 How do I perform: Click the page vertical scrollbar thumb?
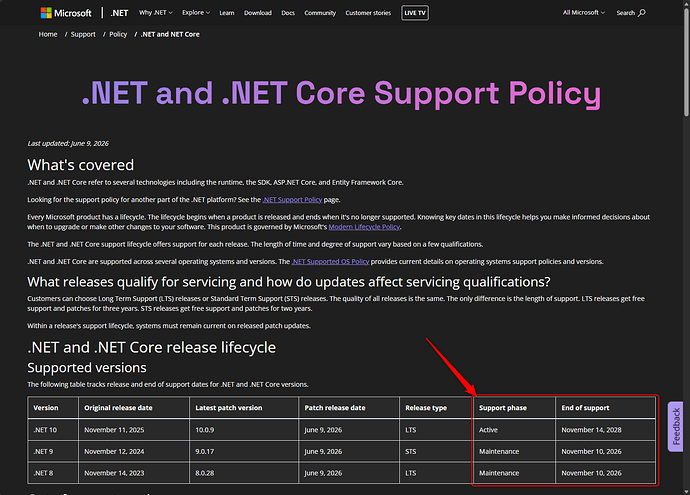(x=686, y=62)
